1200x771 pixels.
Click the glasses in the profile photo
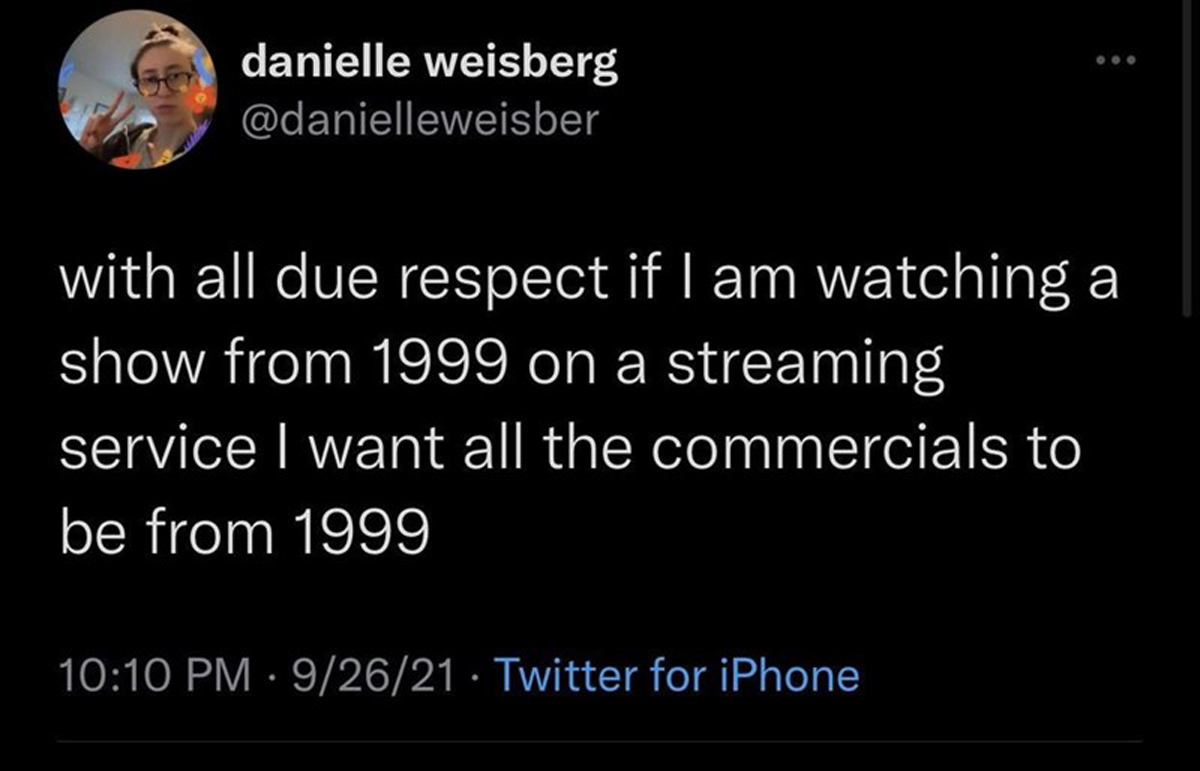[162, 83]
